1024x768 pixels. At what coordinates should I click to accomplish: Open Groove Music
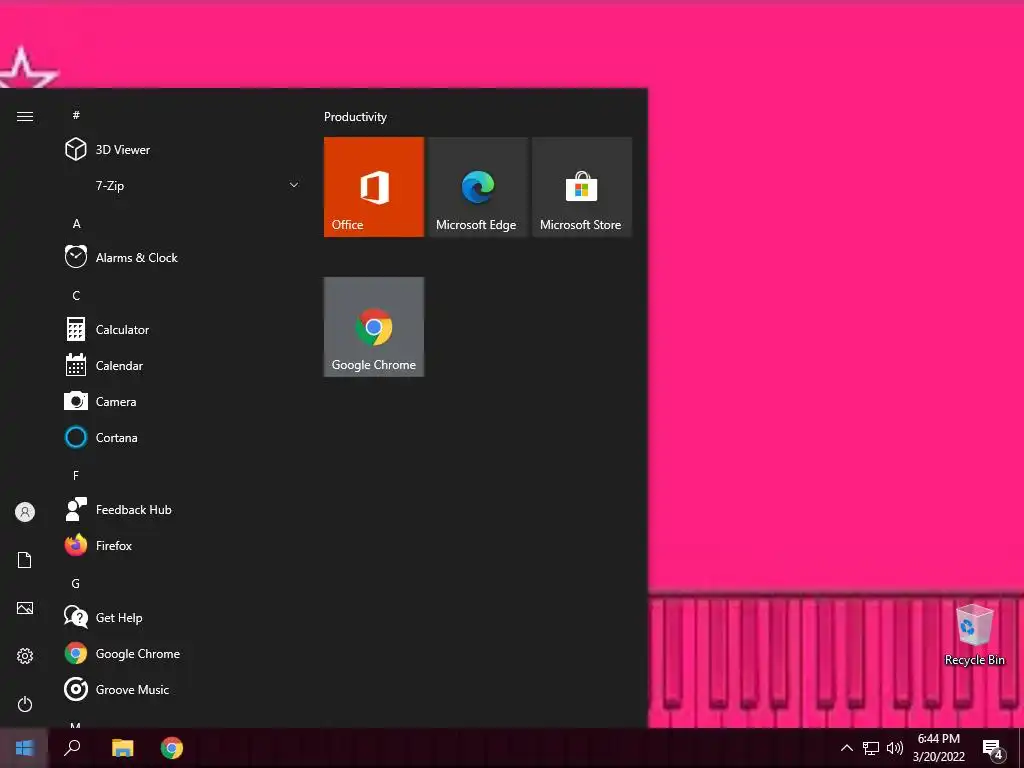pos(183,690)
